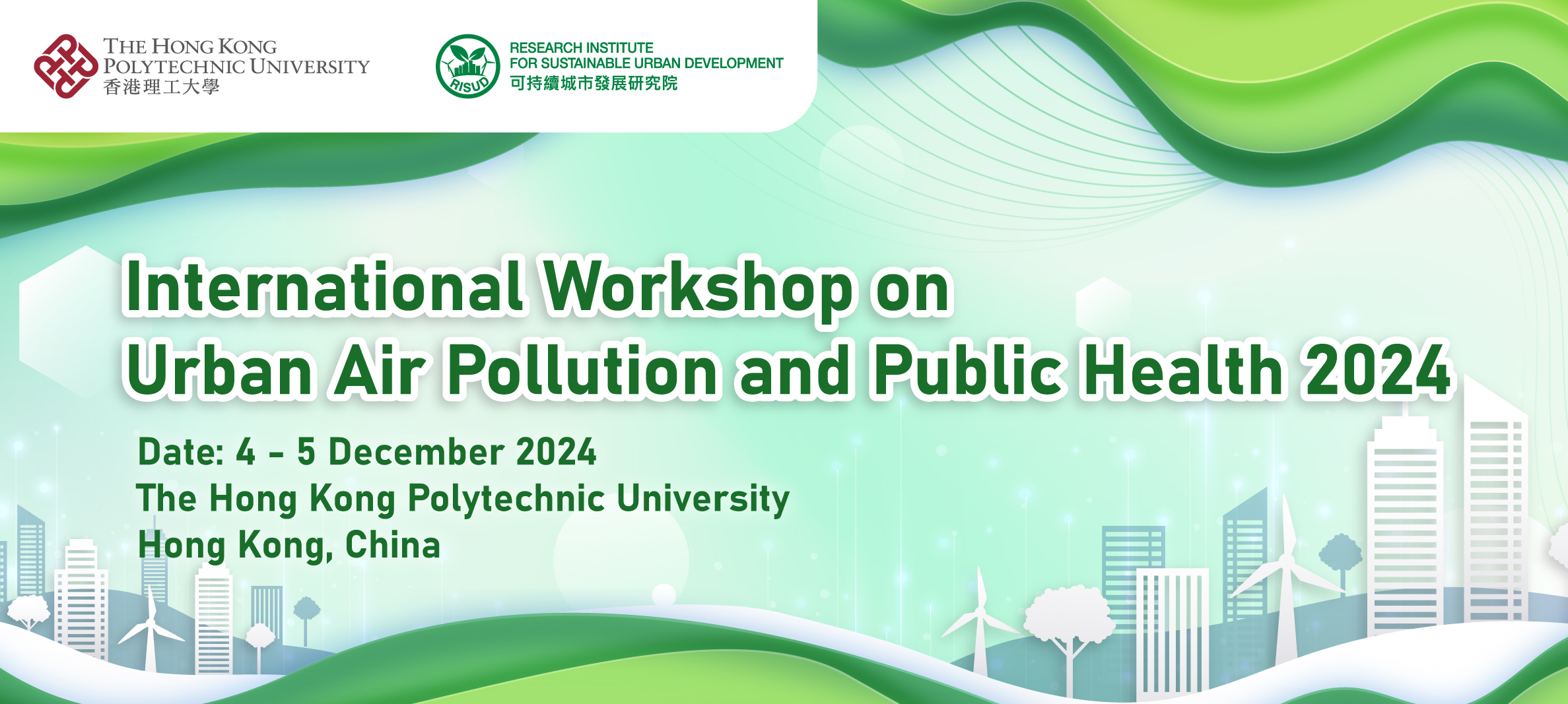Open The Hong Kong Polytechnic University header text
The height and width of the screenshot is (704, 1568).
coord(236,56)
